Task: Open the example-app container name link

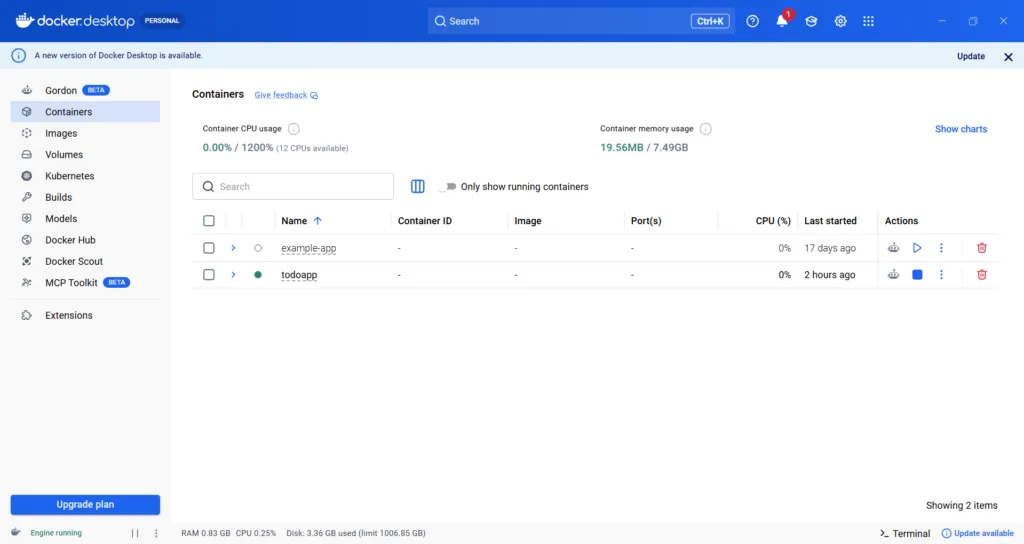Action: [308, 248]
